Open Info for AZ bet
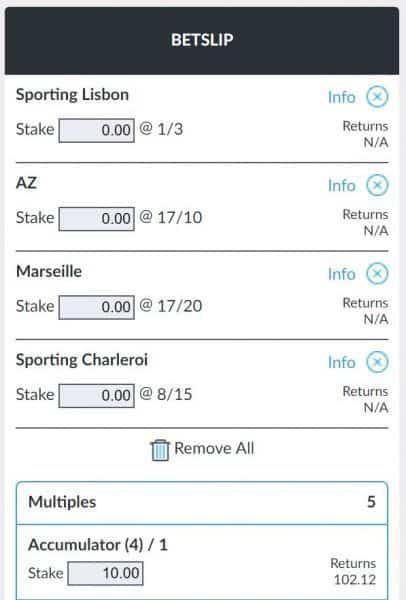This screenshot has width=406, height=600. [x=342, y=186]
